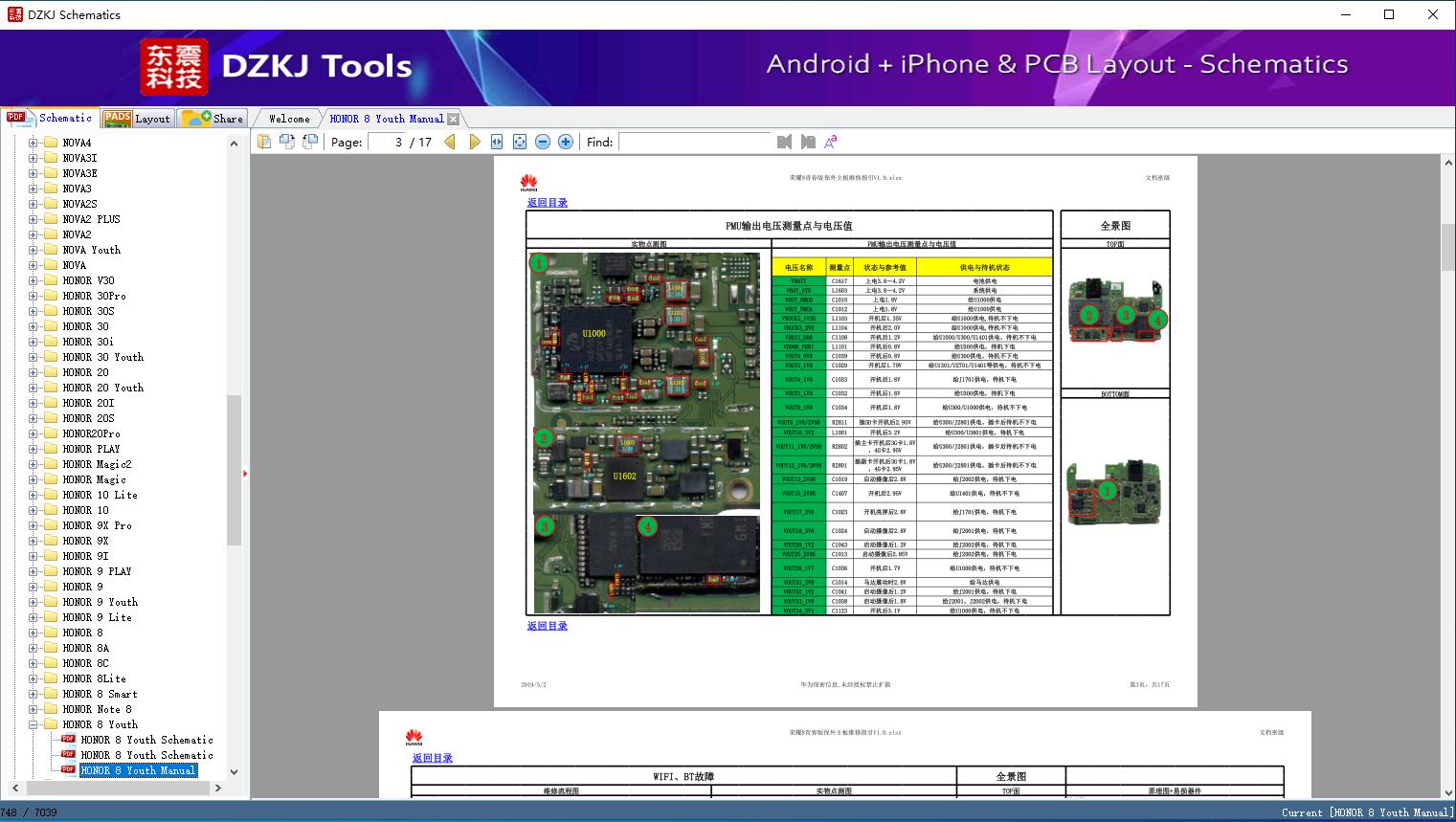The height and width of the screenshot is (822, 1456).
Task: Click the HONOR 8 Youth Manual PDF icon
Action: pos(68,770)
